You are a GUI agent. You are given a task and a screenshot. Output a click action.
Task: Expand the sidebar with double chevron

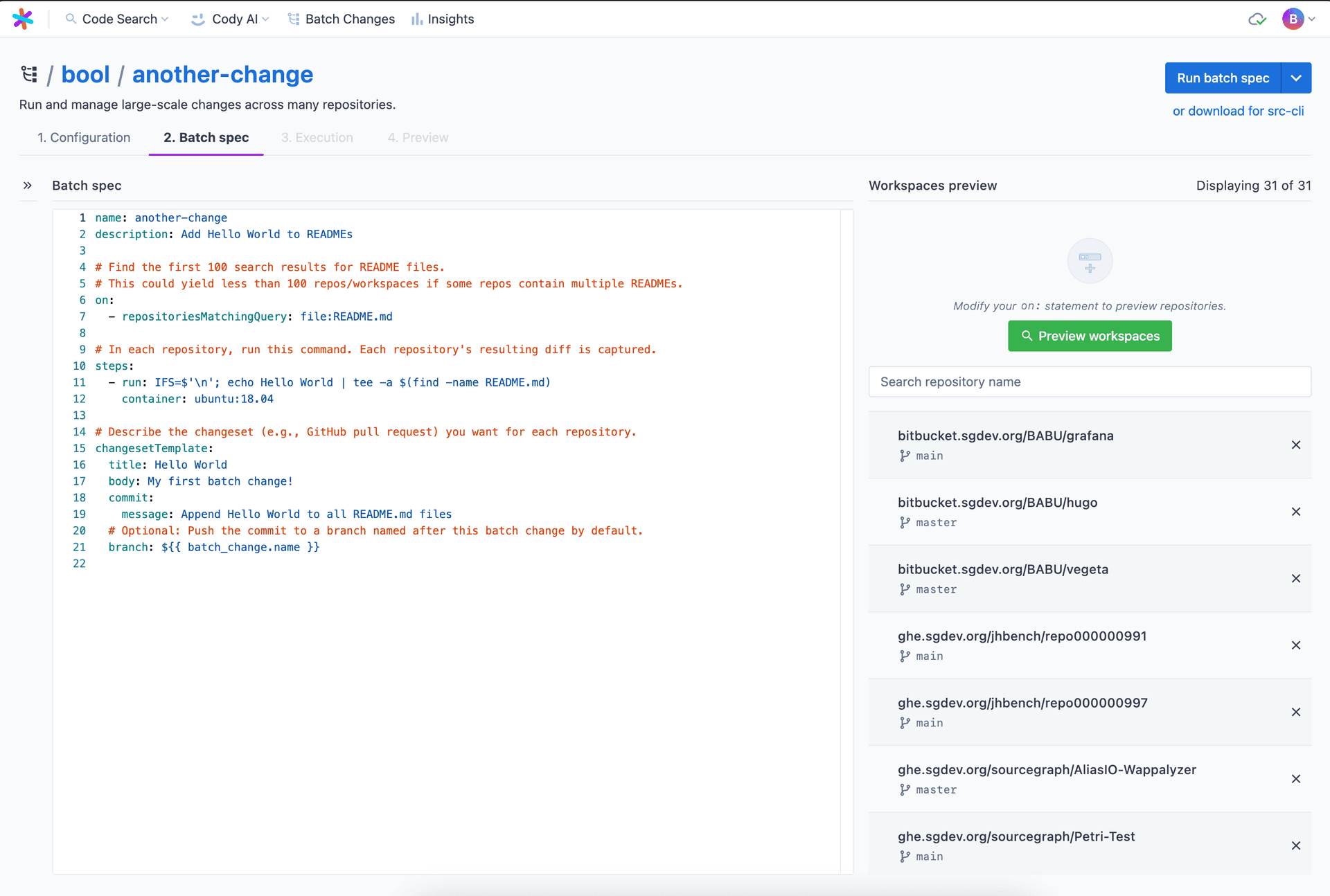28,185
